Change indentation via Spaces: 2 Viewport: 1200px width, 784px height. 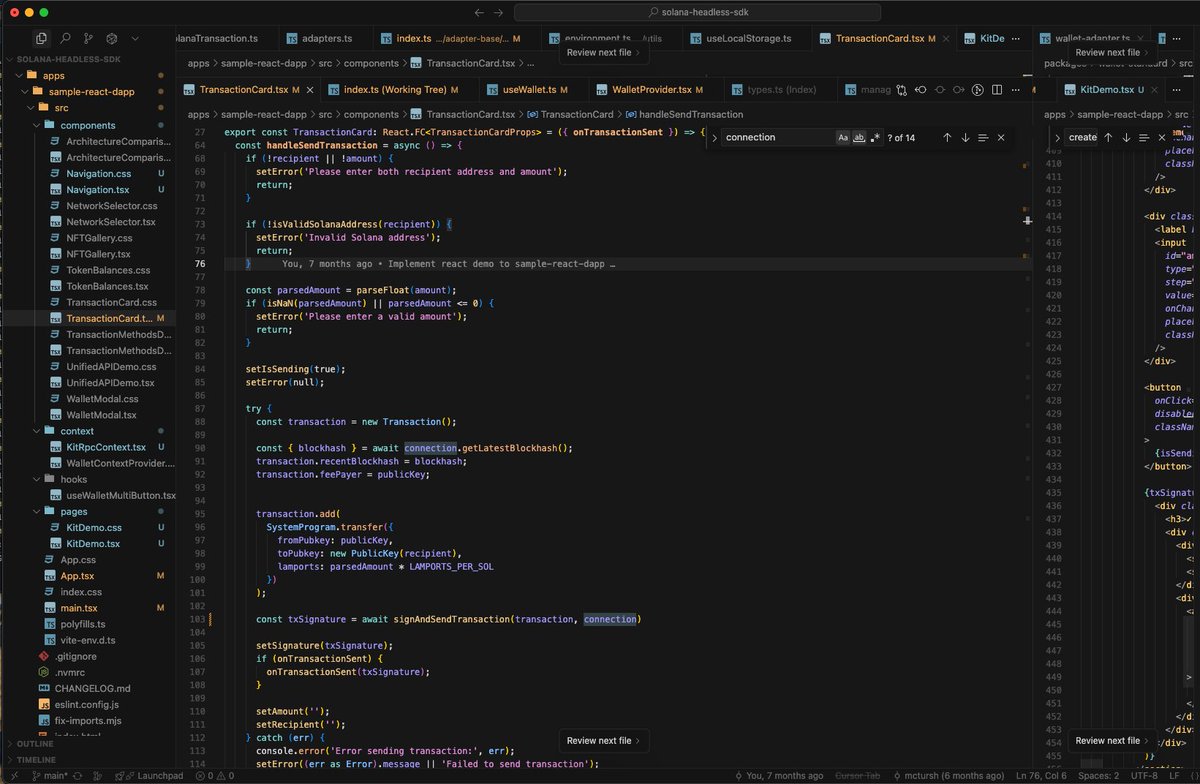pyautogui.click(x=1100, y=776)
